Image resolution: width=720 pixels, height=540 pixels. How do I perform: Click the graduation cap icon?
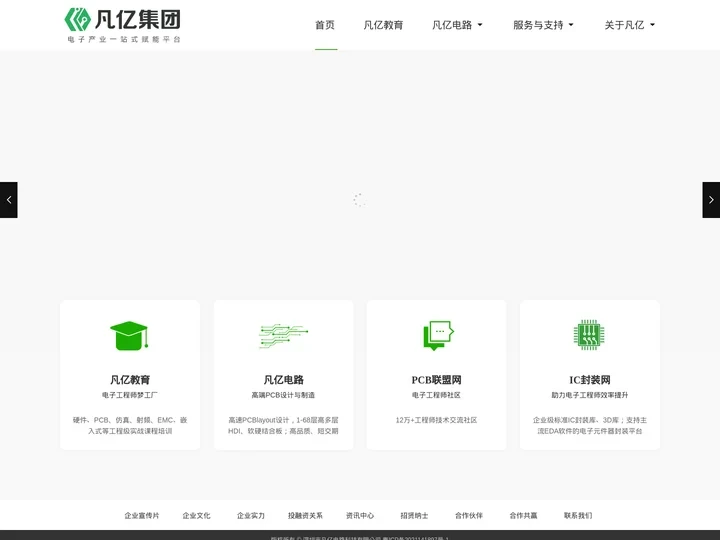tap(129, 336)
